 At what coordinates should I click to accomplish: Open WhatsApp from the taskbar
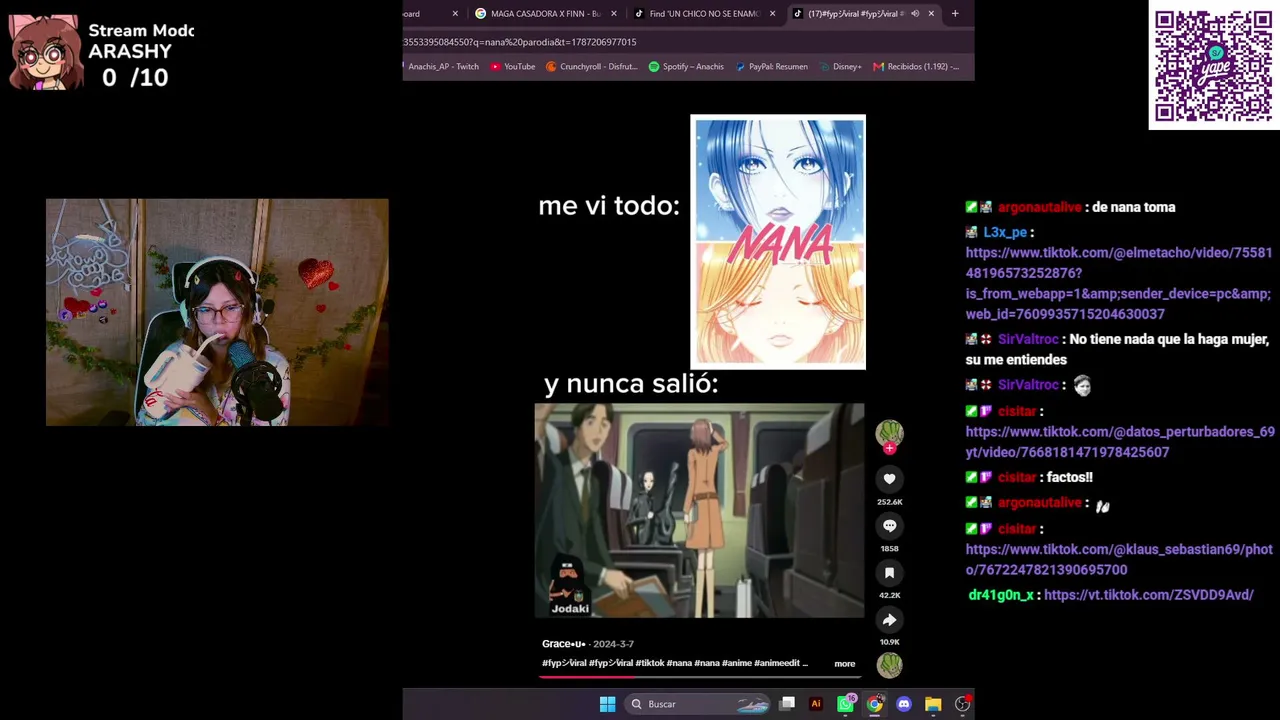click(x=845, y=704)
